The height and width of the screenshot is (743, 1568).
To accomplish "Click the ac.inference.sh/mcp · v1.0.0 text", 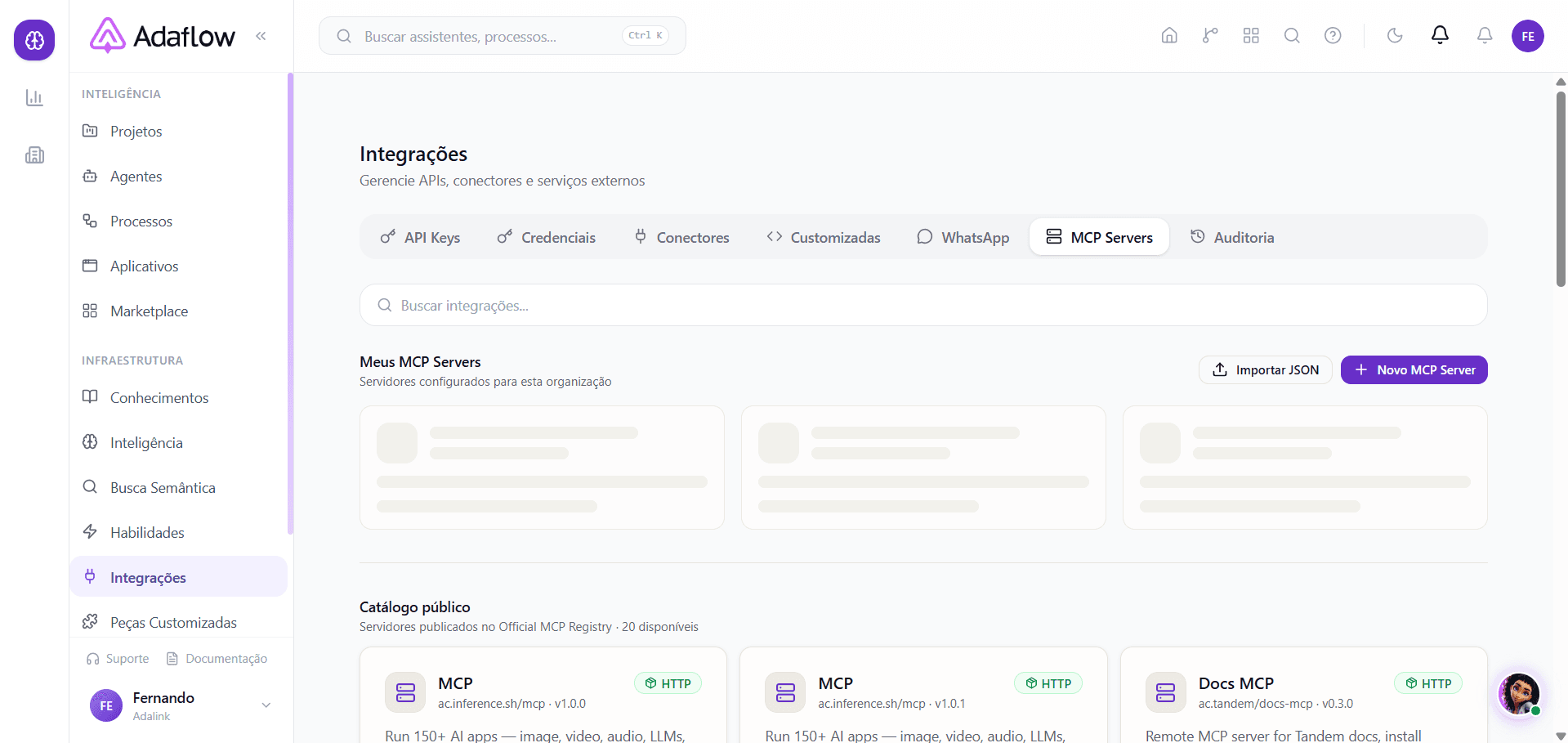I will (x=511, y=704).
